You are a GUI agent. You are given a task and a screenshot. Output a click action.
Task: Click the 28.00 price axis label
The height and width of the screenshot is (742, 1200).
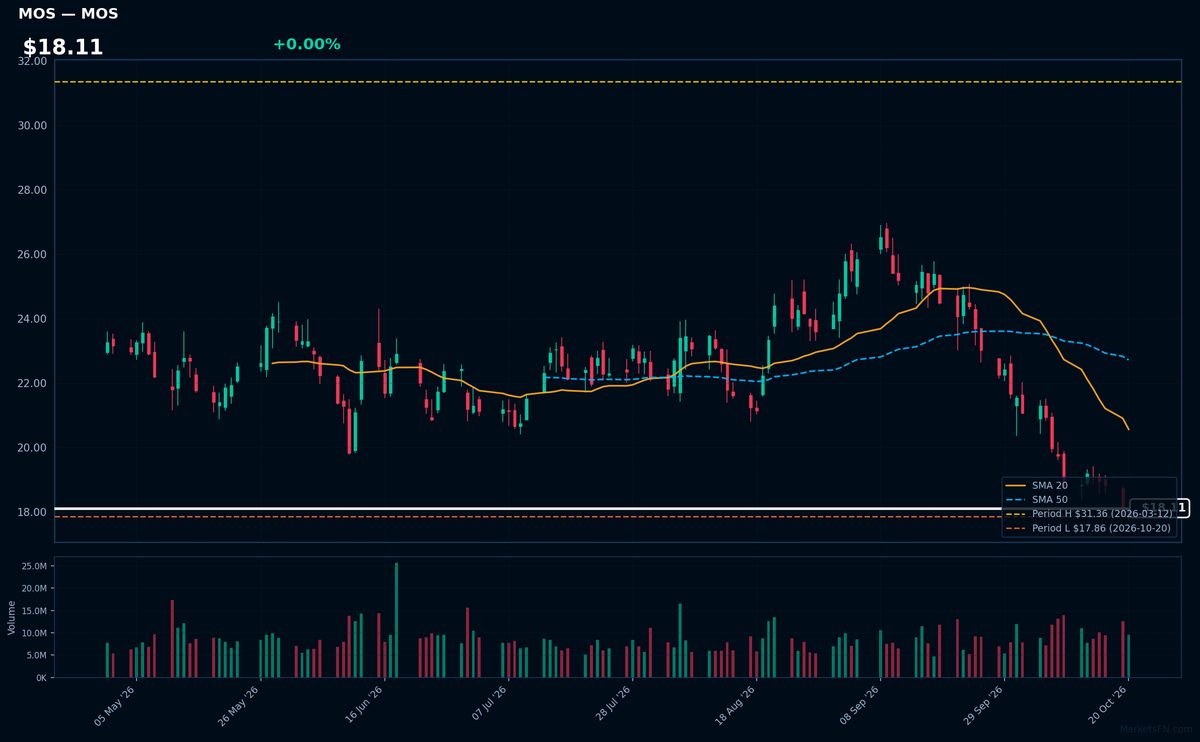(x=33, y=190)
